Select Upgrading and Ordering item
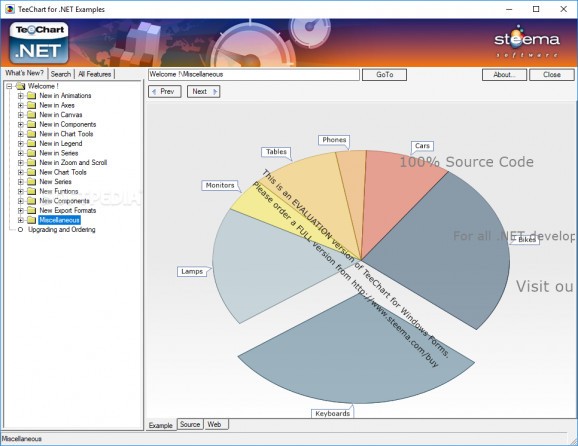This screenshot has height=446, width=578. tap(62, 230)
